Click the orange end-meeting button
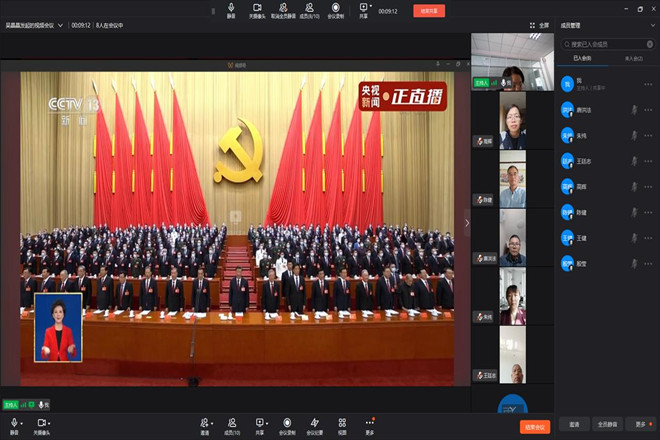660x440 pixels. 535,427
